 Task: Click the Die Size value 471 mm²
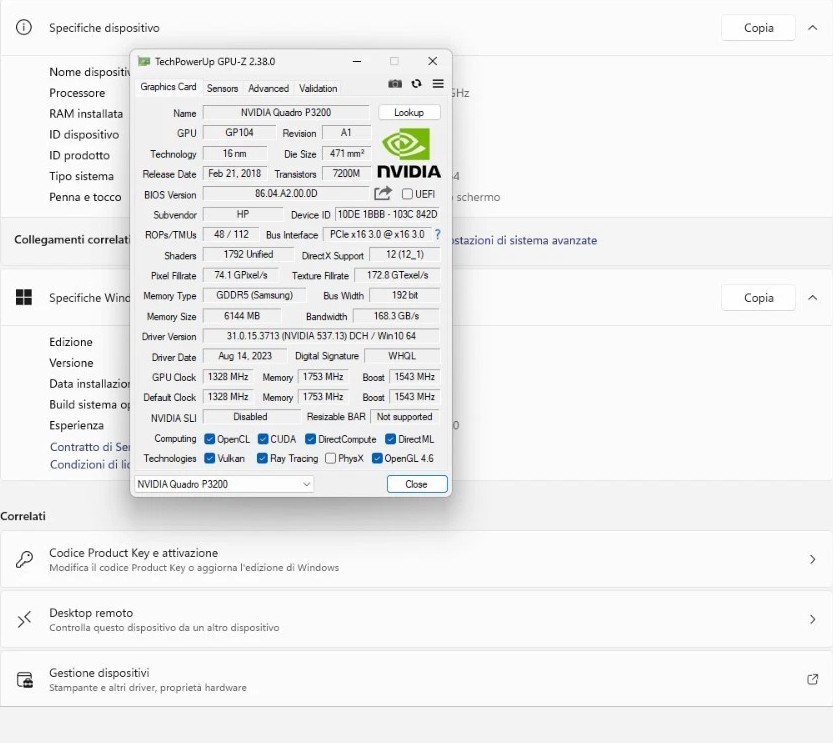(346, 153)
